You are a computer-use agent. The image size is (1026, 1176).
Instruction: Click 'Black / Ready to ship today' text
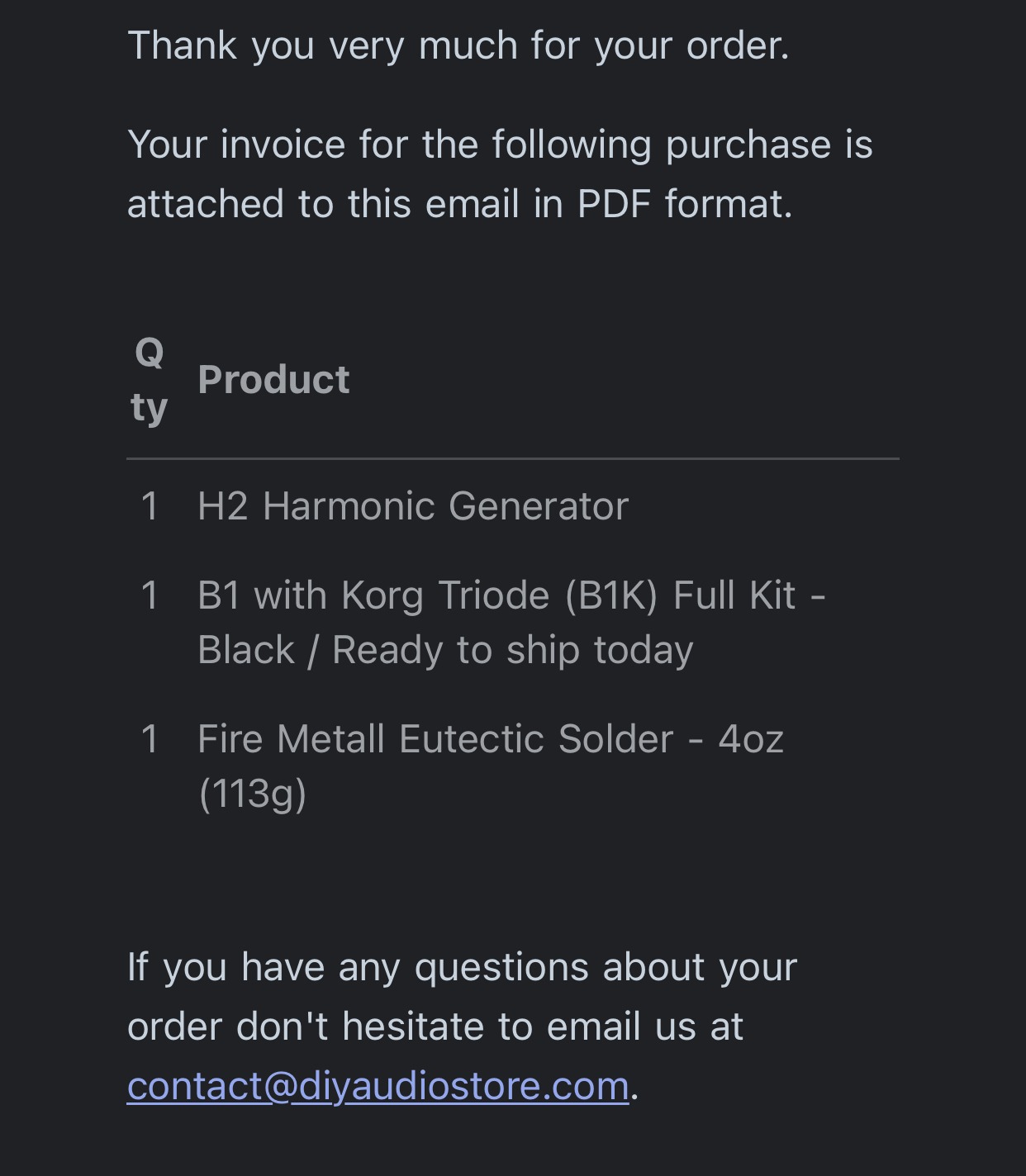(x=445, y=650)
